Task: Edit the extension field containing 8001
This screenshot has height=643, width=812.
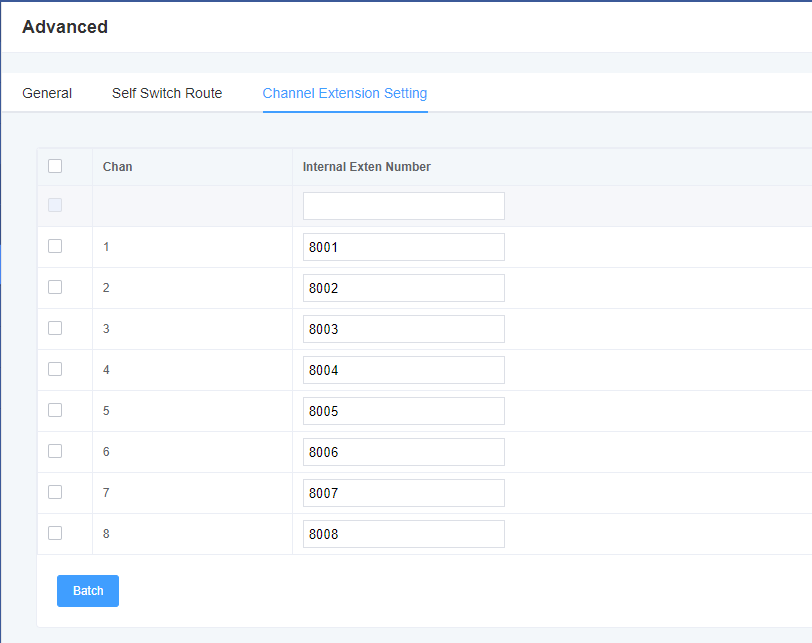Action: (404, 247)
